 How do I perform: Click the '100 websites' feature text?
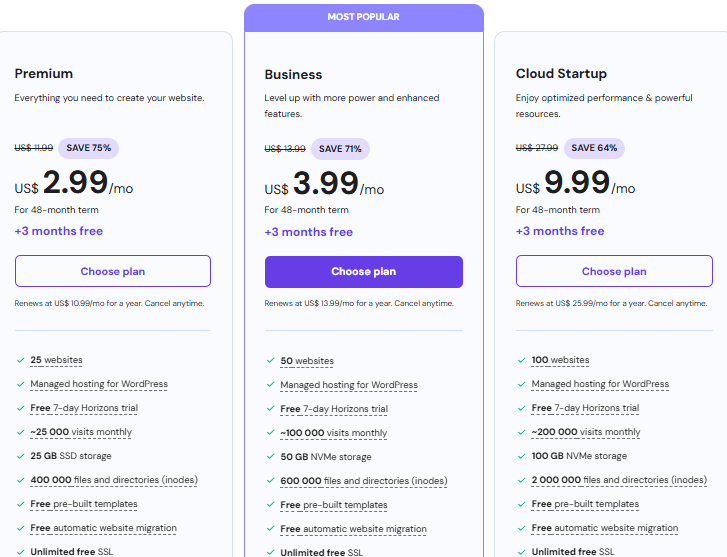point(561,360)
